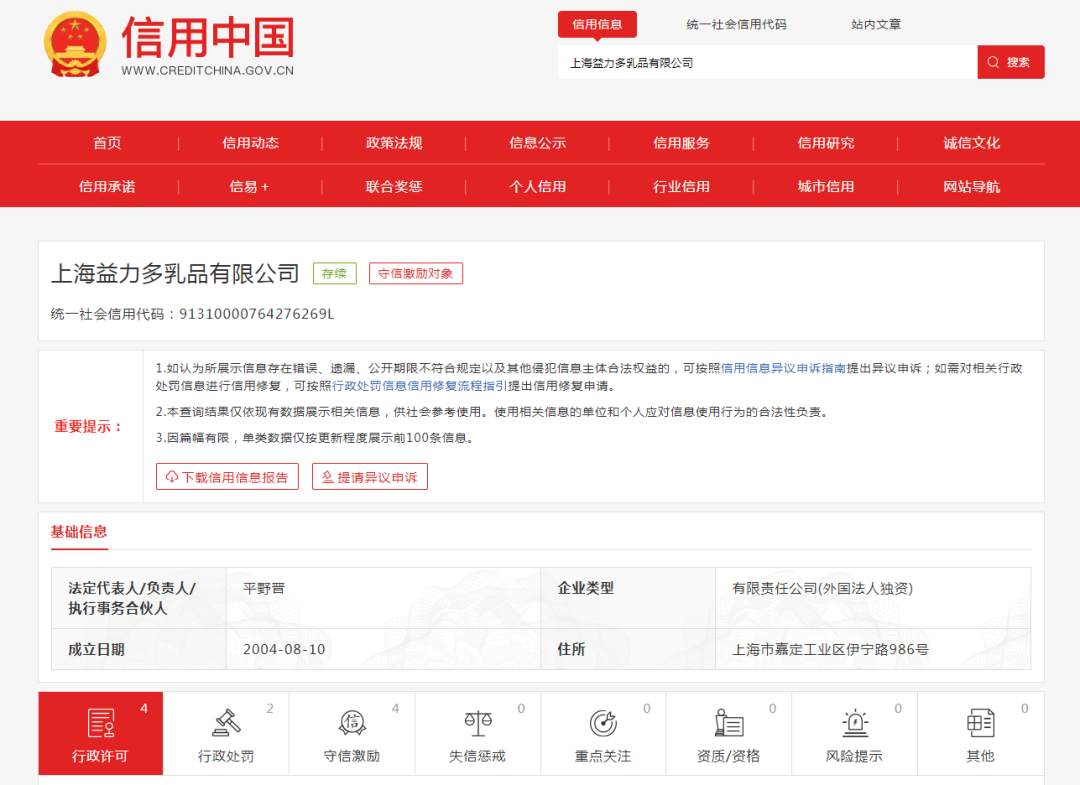Viewport: 1080px width, 785px height.
Task: Click the 守信激励 badge icon
Action: tap(352, 722)
